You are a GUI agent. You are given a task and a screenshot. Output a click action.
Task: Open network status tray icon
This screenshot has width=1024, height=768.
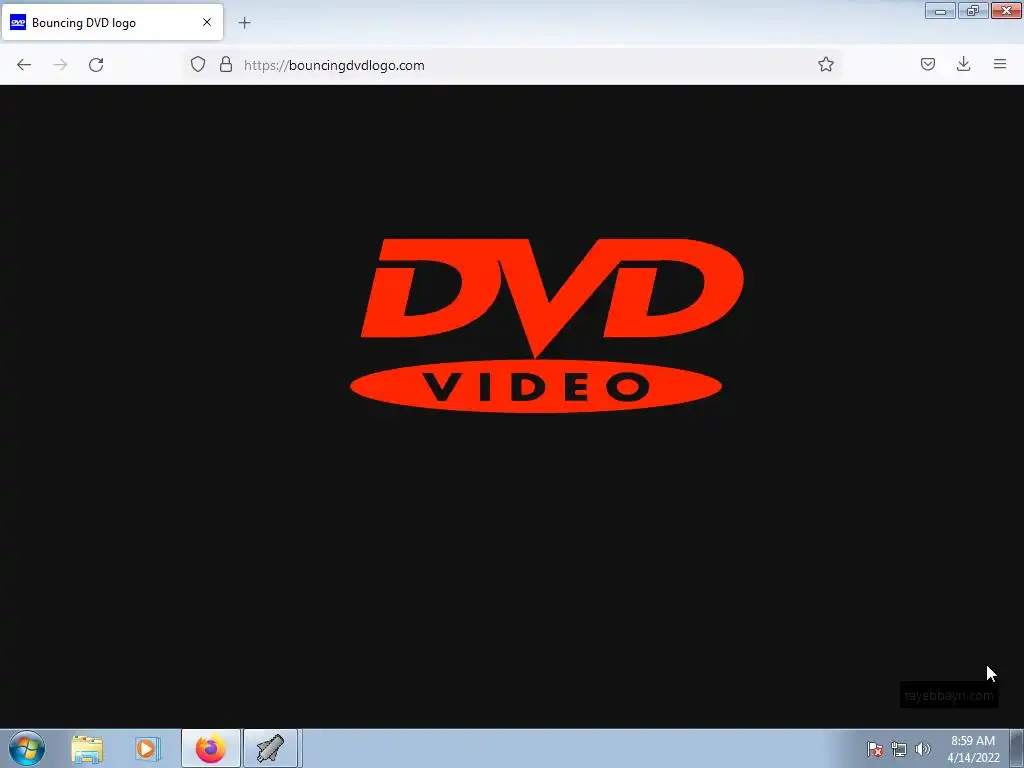pos(899,749)
